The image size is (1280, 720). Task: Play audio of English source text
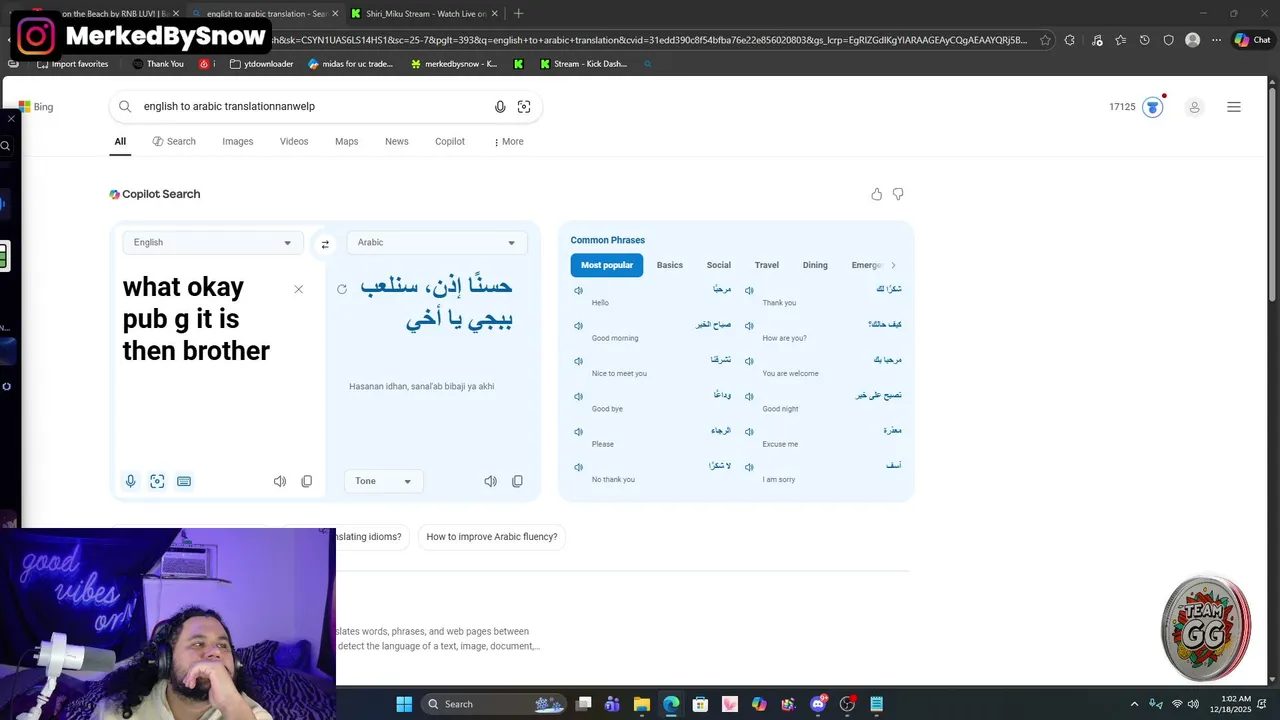280,481
